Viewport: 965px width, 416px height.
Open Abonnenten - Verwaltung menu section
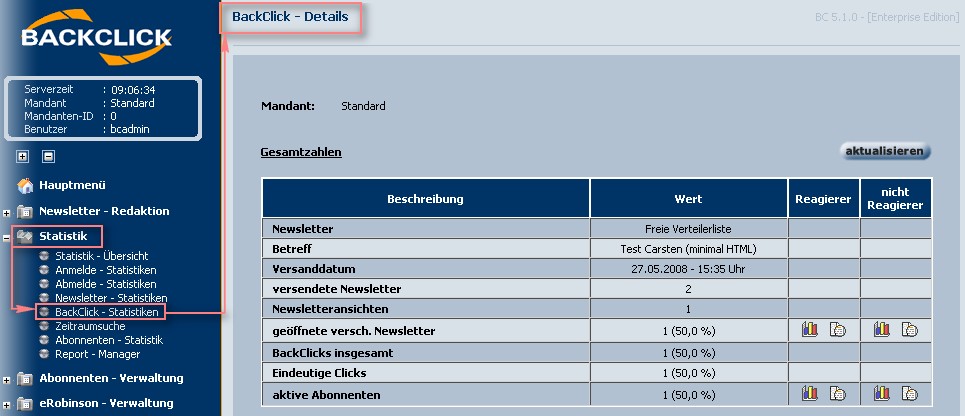(111, 378)
